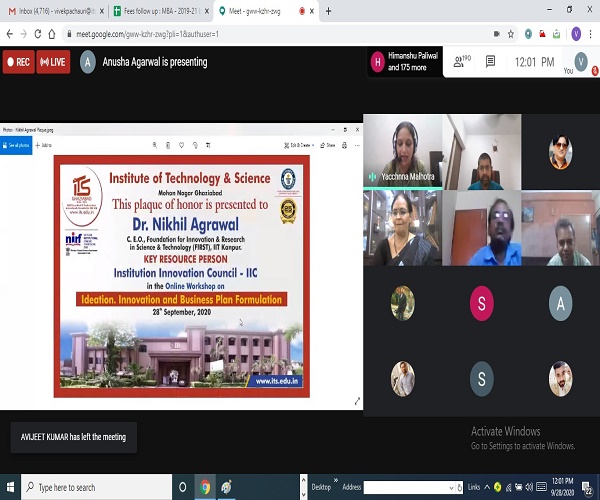The image size is (600, 500).
Task: Open the Meet chat panel icon
Action: click(490, 61)
